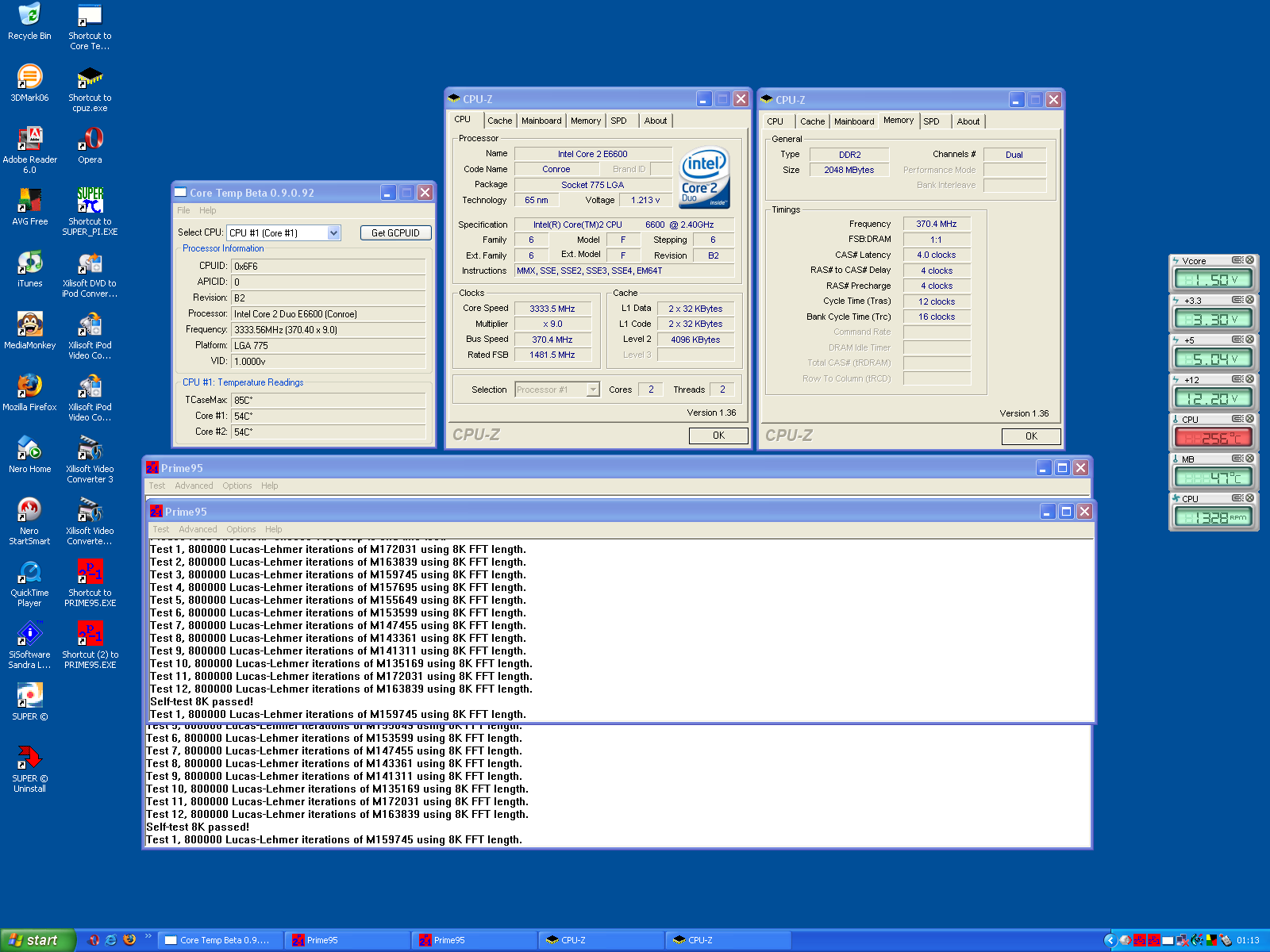1270x952 pixels.
Task: Open Shortcut to cpuz.exe icon
Action: (90, 88)
